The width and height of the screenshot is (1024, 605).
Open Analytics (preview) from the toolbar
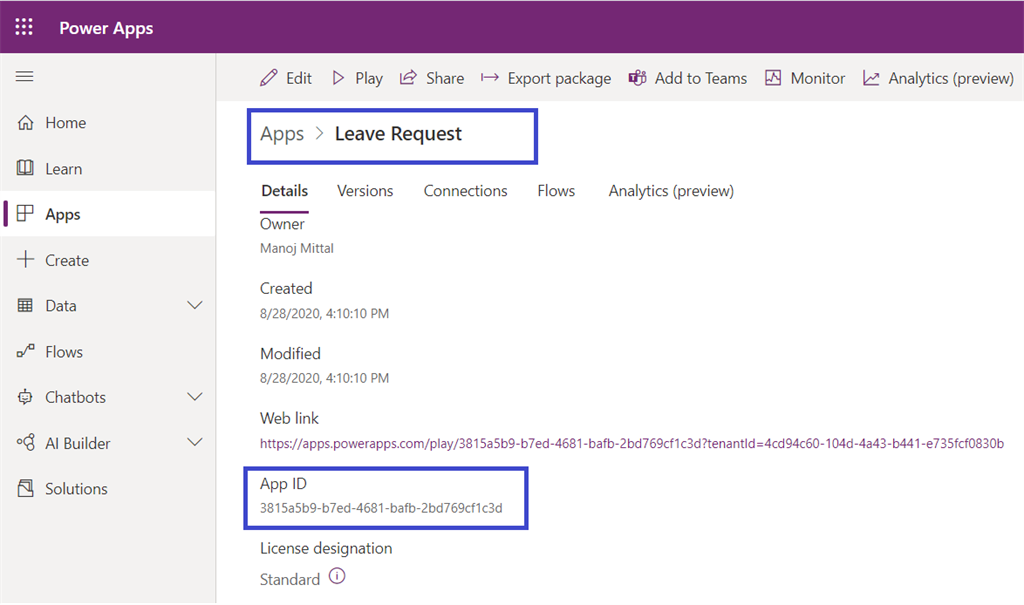[x=876, y=77]
